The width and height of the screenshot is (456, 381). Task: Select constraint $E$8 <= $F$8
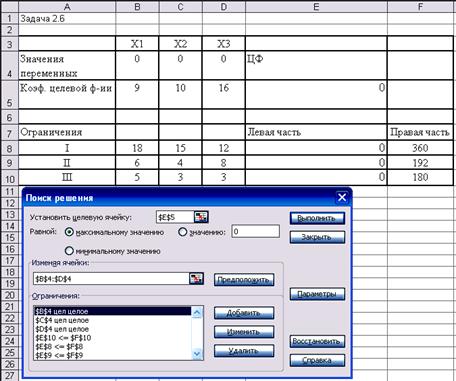113,347
